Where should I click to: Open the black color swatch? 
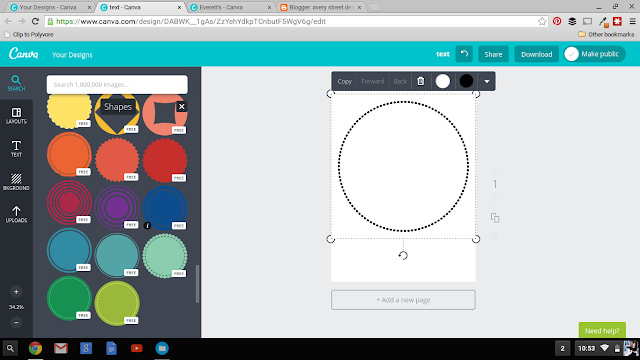(466, 81)
